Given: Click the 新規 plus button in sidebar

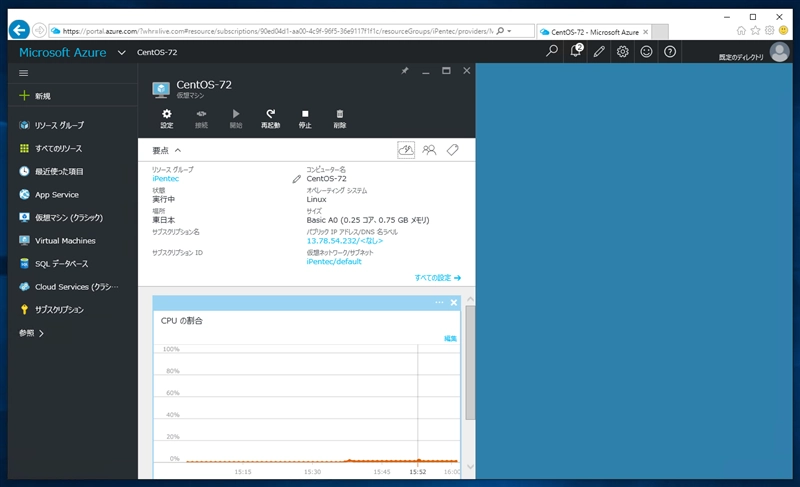Looking at the screenshot, I should [34, 96].
